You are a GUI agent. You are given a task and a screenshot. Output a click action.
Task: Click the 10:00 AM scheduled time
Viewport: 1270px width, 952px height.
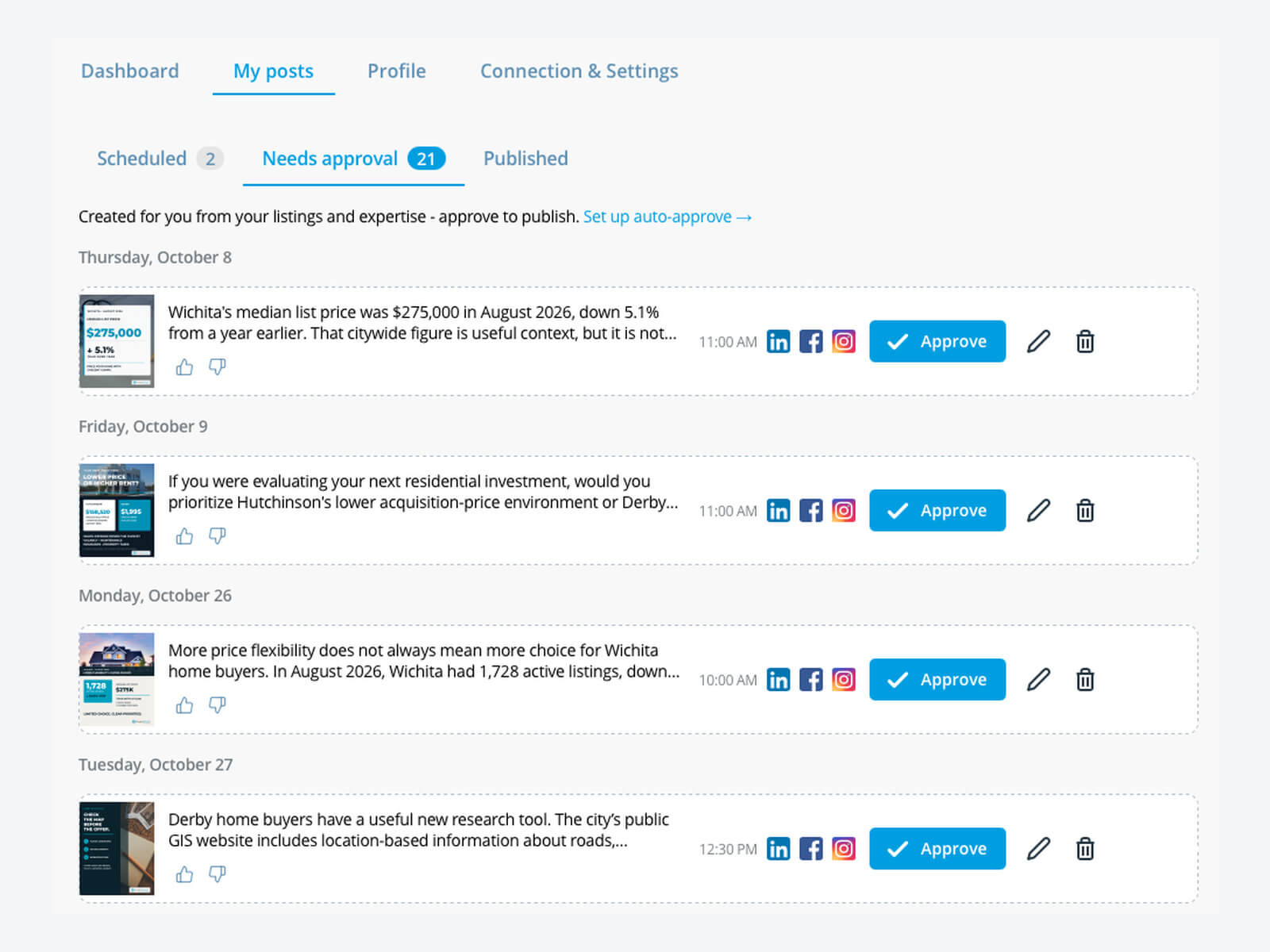(x=728, y=681)
